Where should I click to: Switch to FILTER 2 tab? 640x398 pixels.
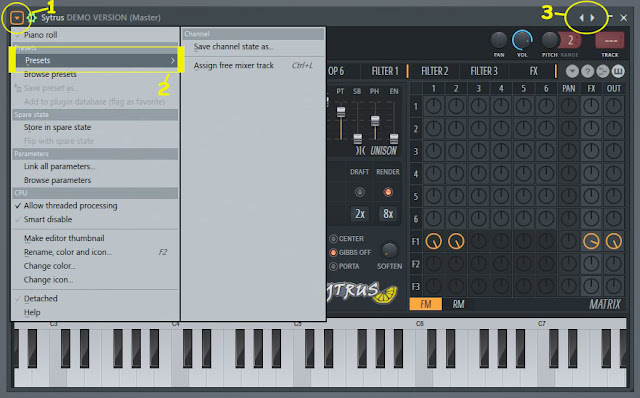click(x=434, y=71)
